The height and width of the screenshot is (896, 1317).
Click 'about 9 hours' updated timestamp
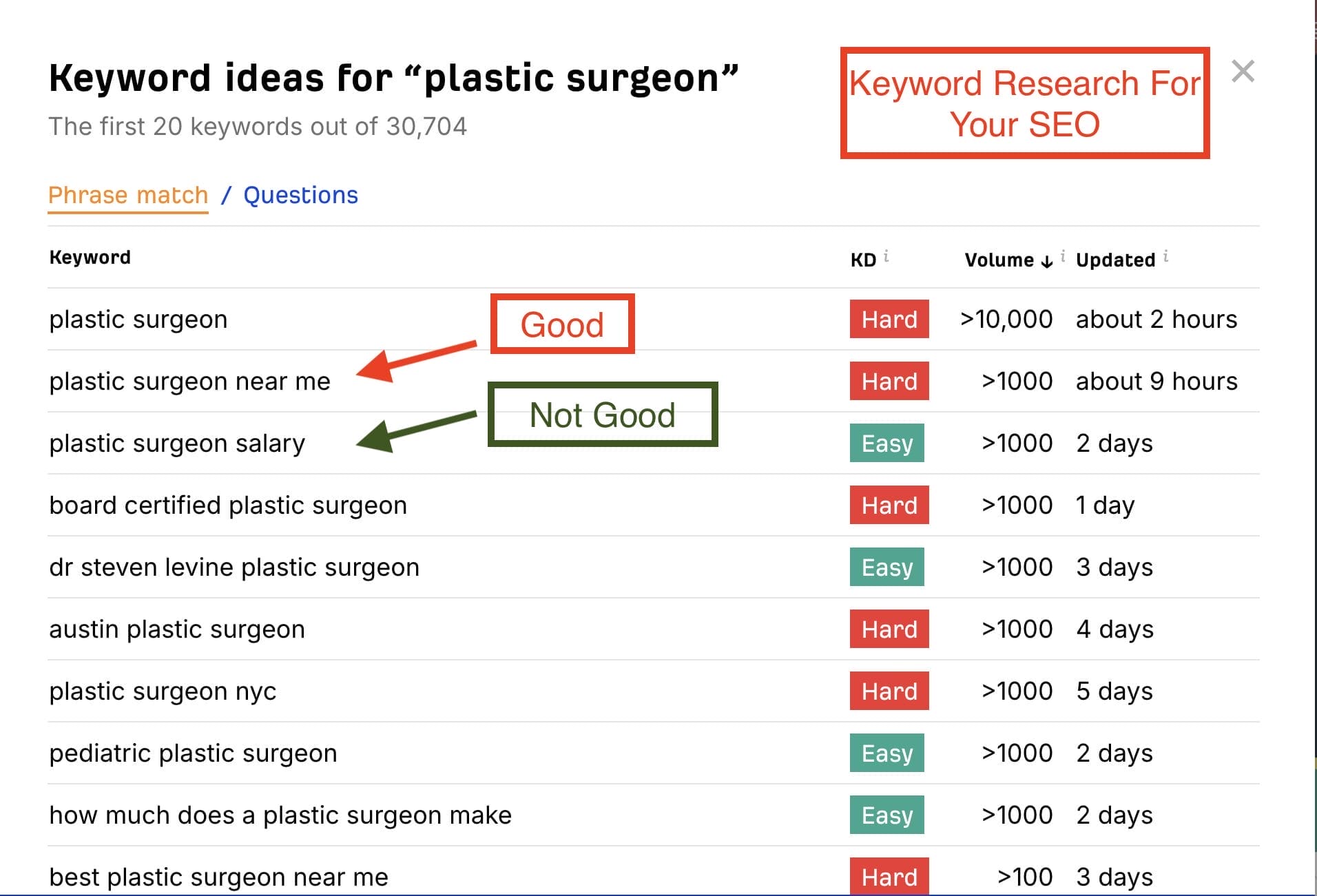pyautogui.click(x=1156, y=381)
